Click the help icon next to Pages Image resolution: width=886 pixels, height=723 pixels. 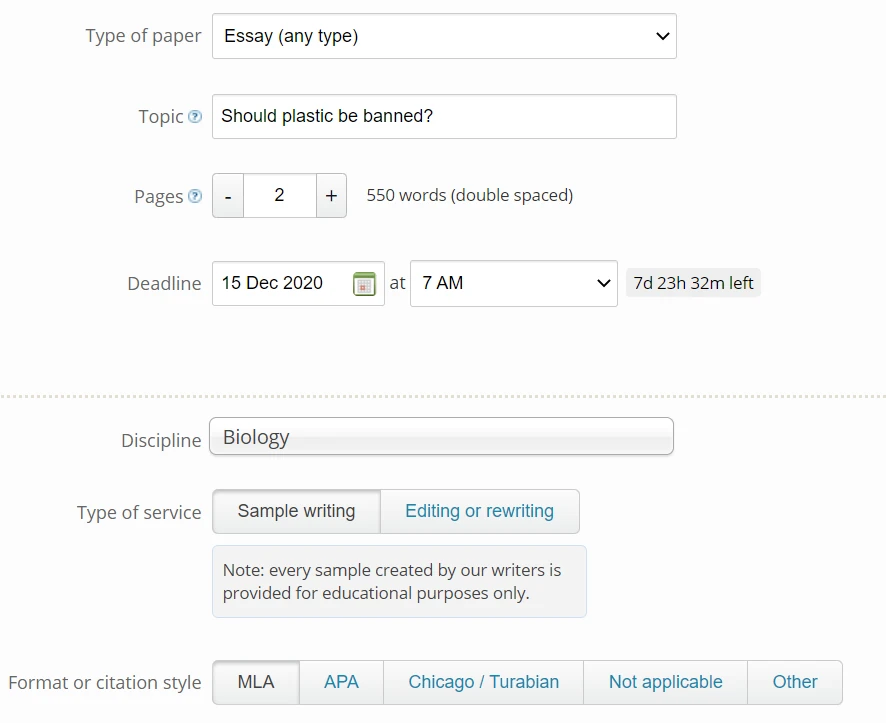(195, 196)
